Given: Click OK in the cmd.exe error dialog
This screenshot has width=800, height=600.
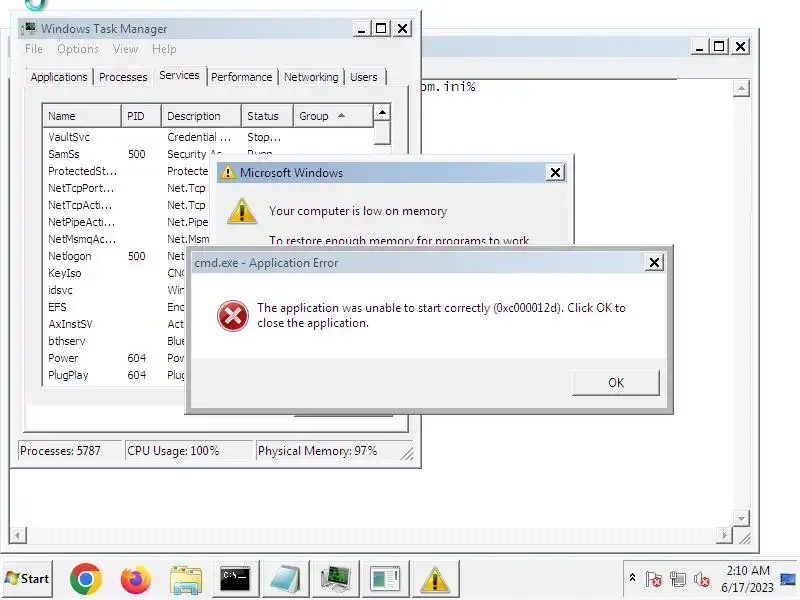Looking at the screenshot, I should 616,382.
